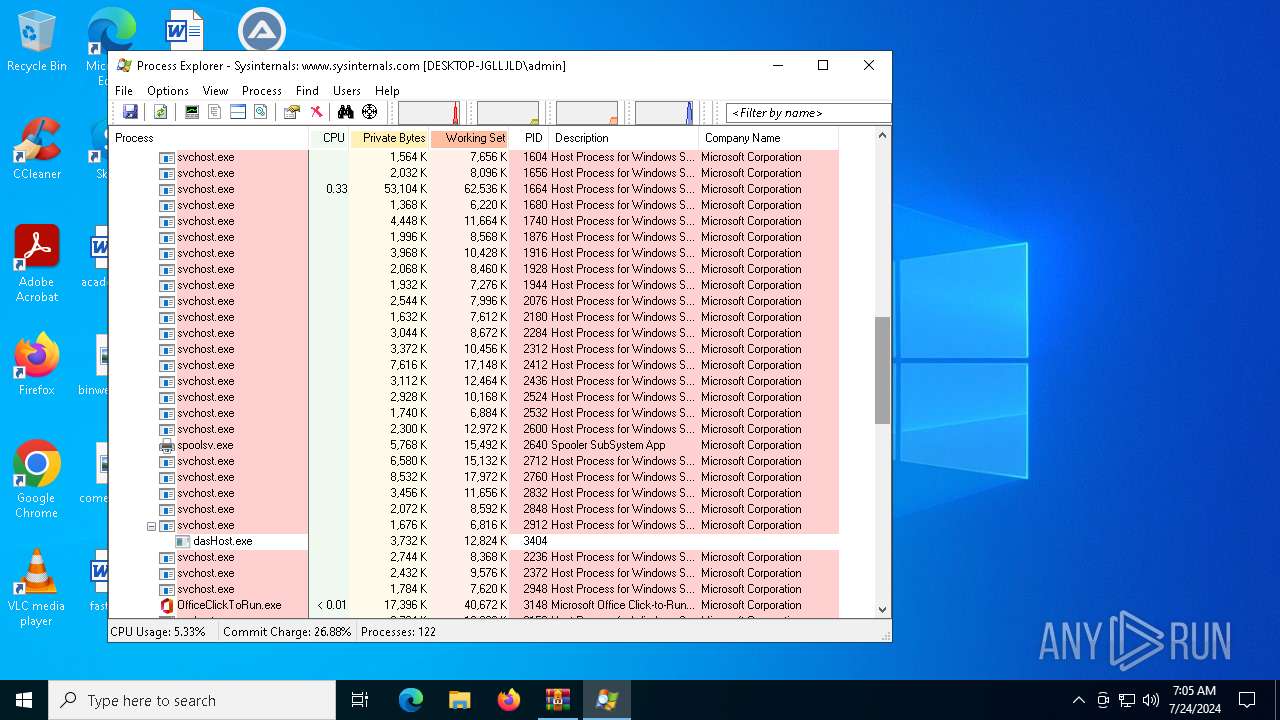Toggle Show Lower Pane toolbar icon

tap(237, 112)
